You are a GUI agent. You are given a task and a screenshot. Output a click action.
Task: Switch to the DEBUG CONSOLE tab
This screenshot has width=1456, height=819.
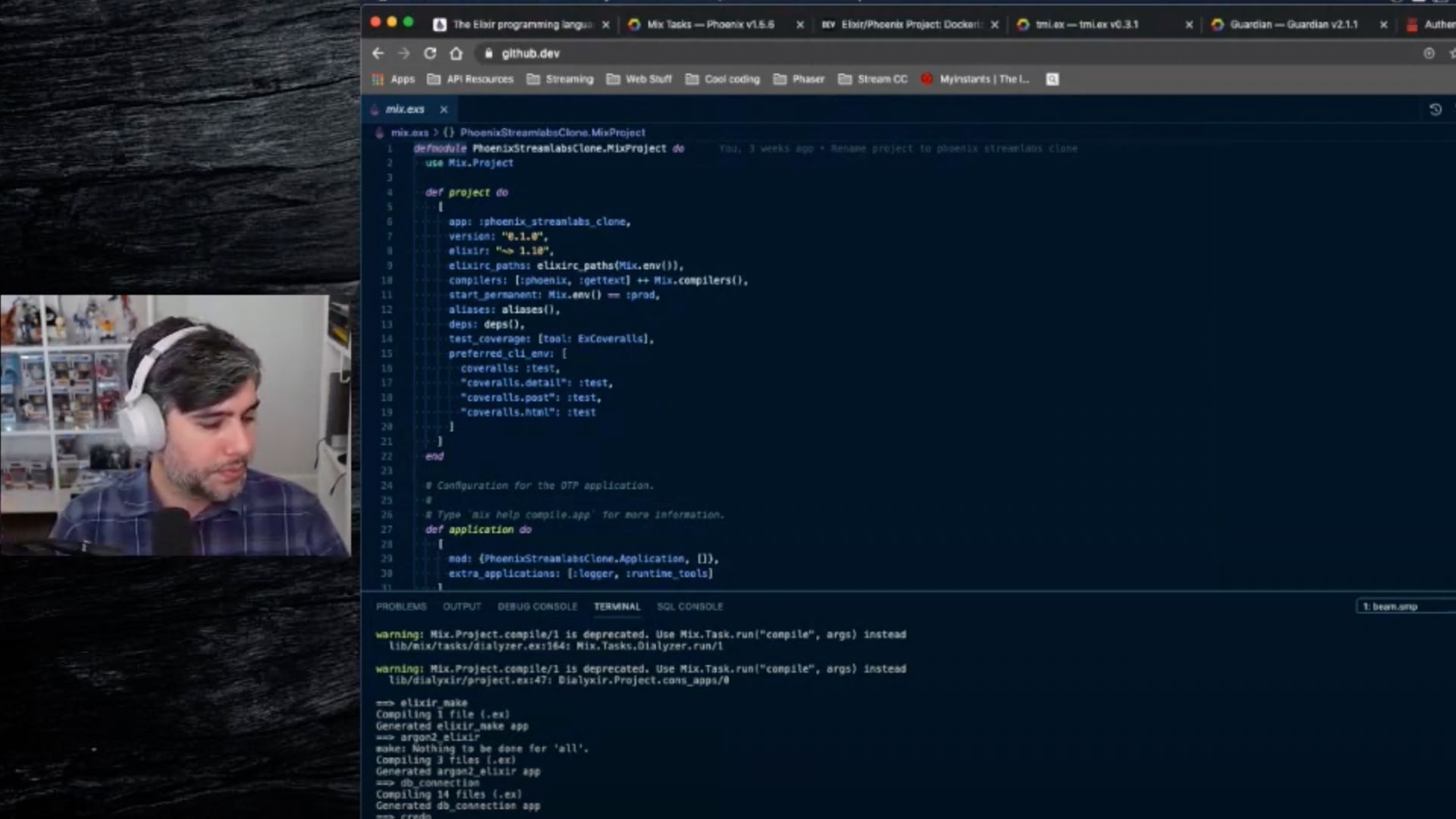[537, 607]
